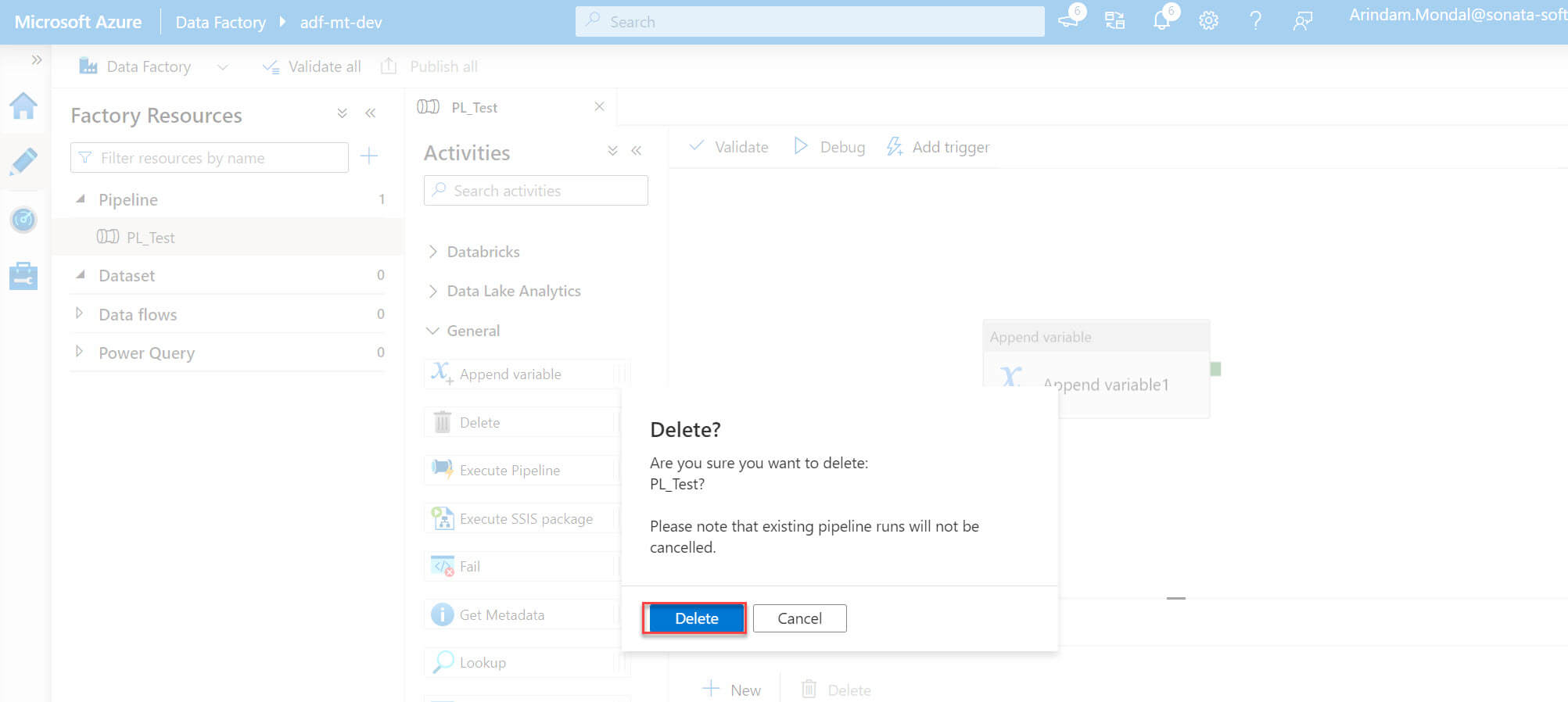Image resolution: width=1568 pixels, height=702 pixels.
Task: Open the help question mark icon
Action: tap(1255, 21)
